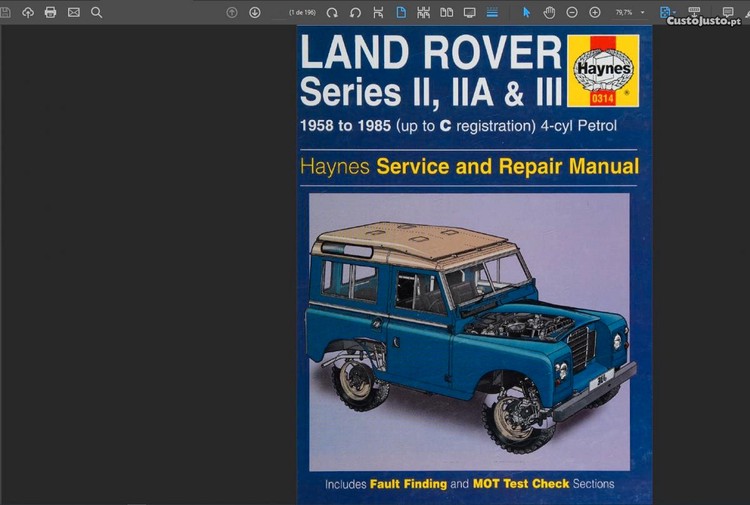Rotate the page counterclockwise
750x505 pixels.
[355, 12]
